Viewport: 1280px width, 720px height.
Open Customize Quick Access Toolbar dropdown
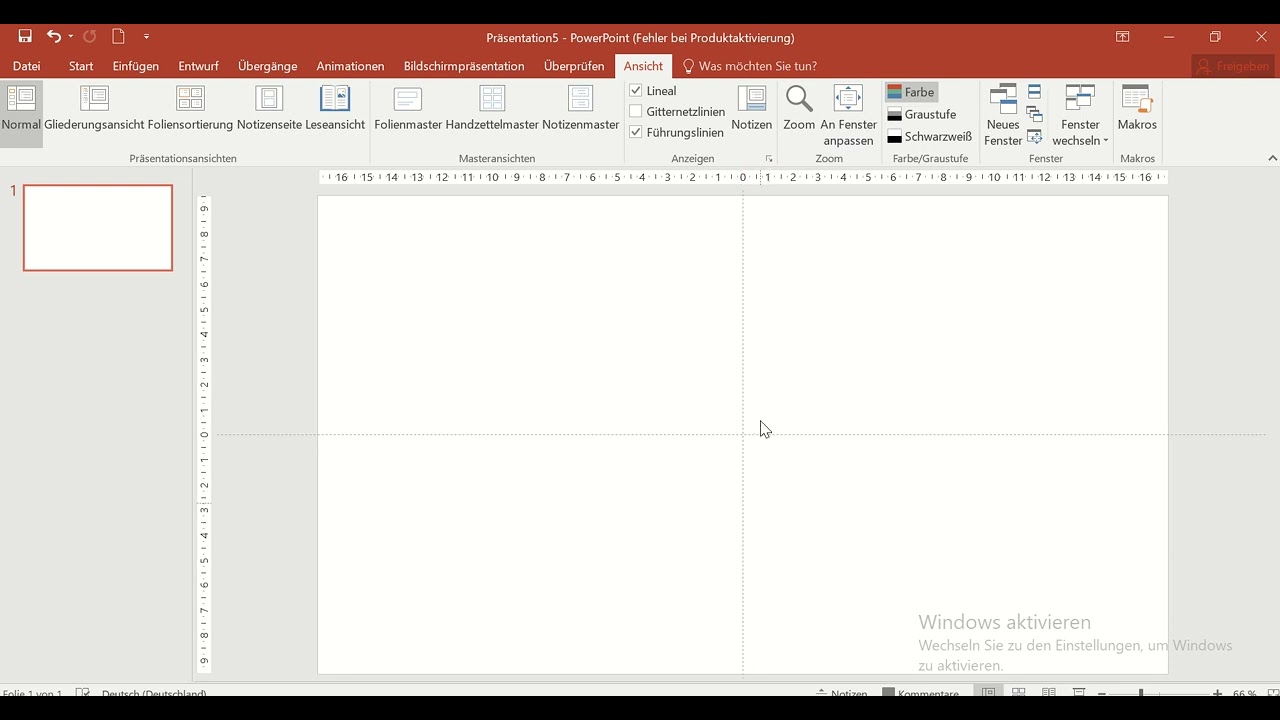click(146, 37)
